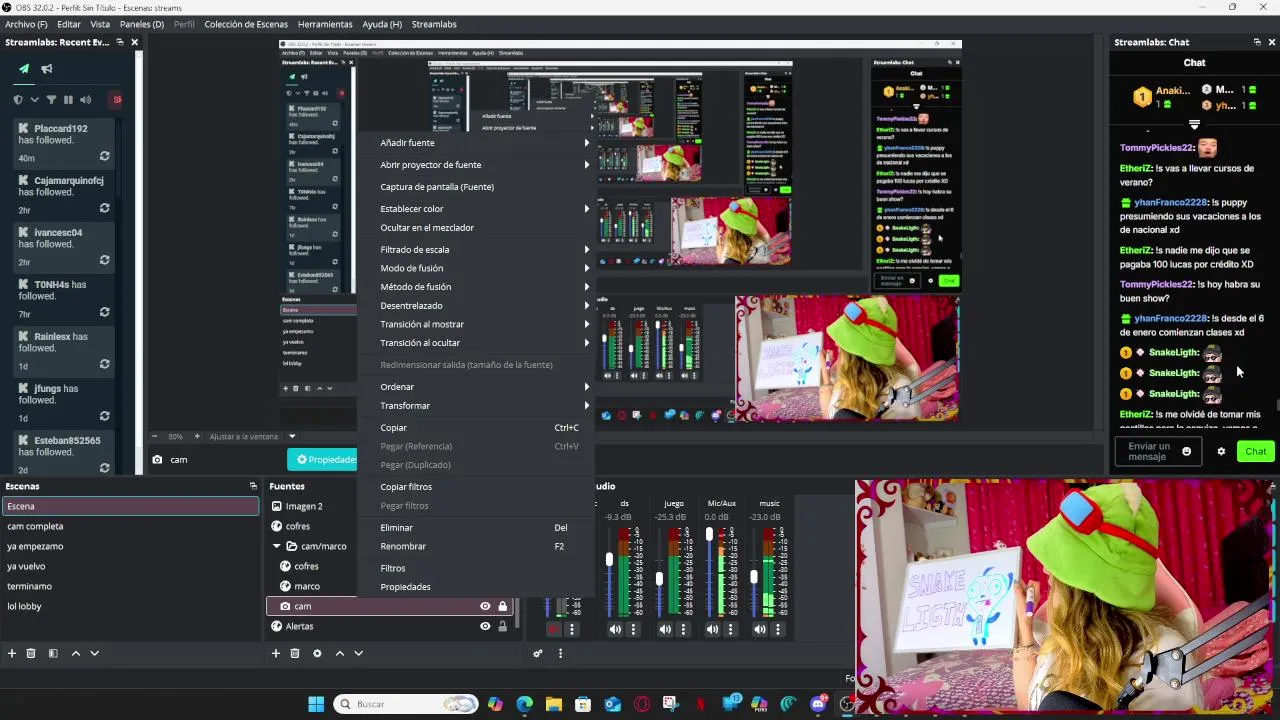Screen dimensions: 1280x720
Task: Open emoji picker in chat box
Action: [1187, 451]
